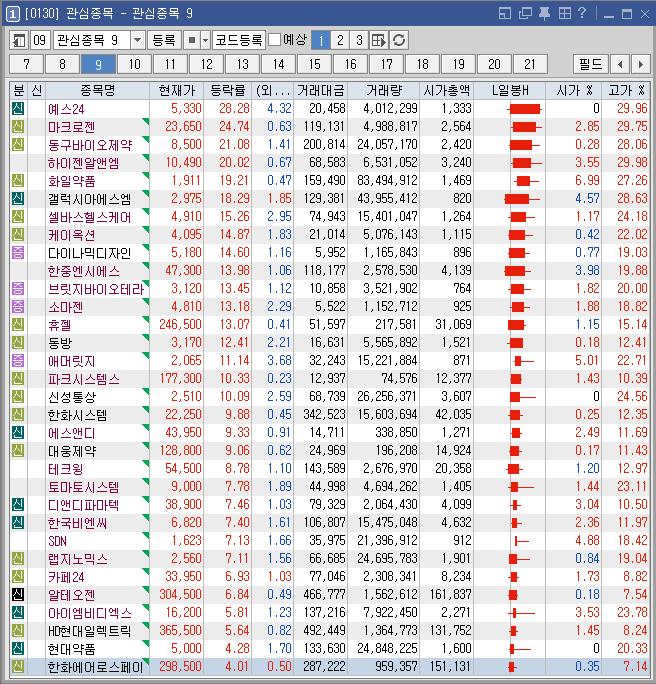Toggle the 예상 checkbox

[x=274, y=40]
